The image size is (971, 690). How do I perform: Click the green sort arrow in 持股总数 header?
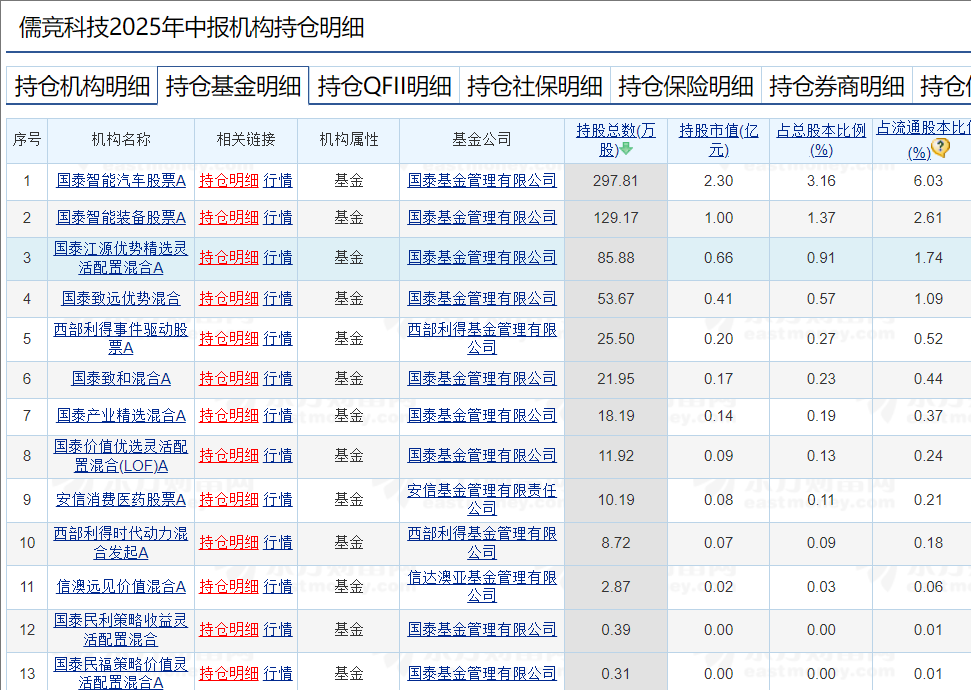626,149
